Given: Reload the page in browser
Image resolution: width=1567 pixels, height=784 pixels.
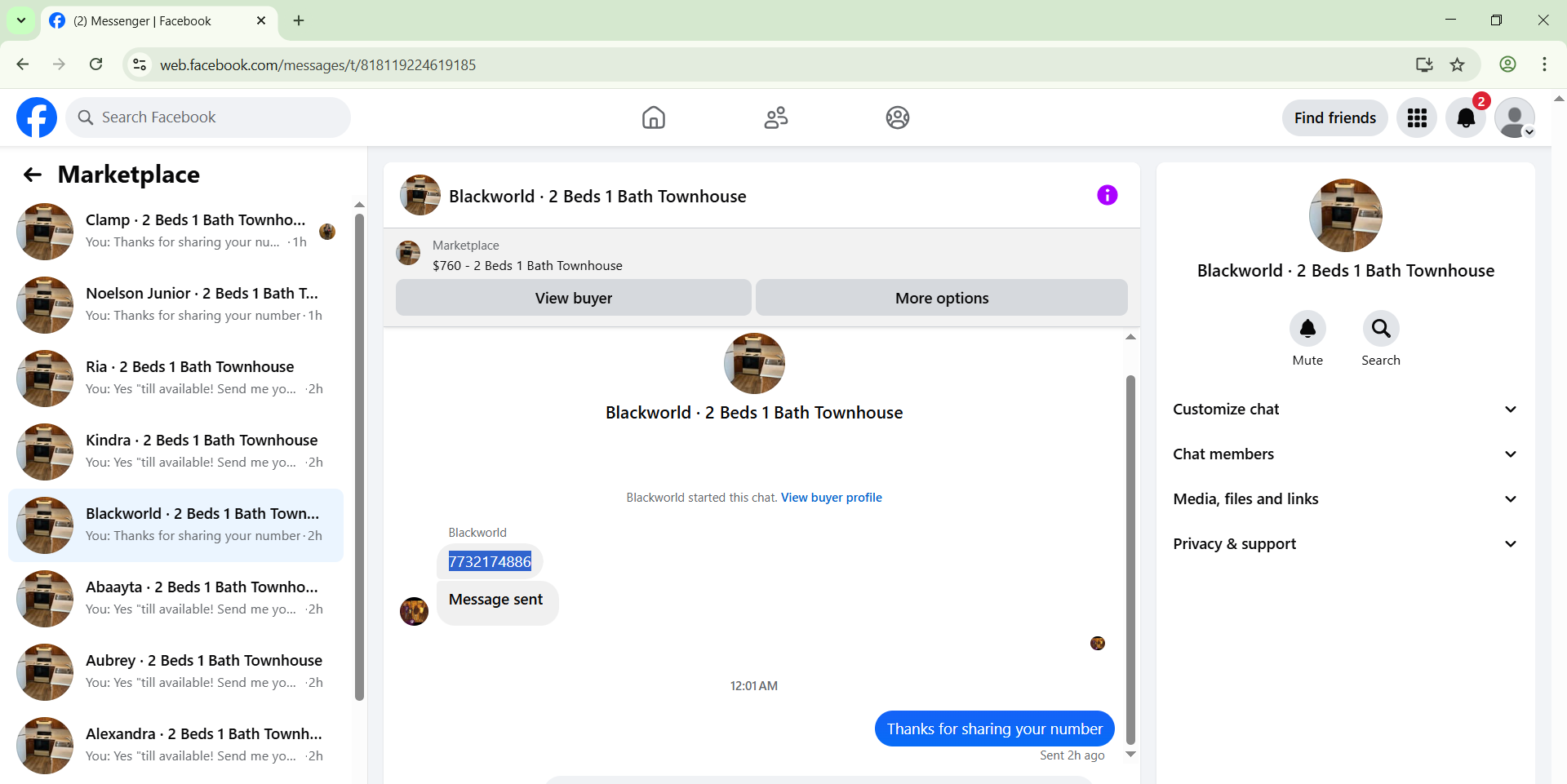Looking at the screenshot, I should (x=95, y=64).
